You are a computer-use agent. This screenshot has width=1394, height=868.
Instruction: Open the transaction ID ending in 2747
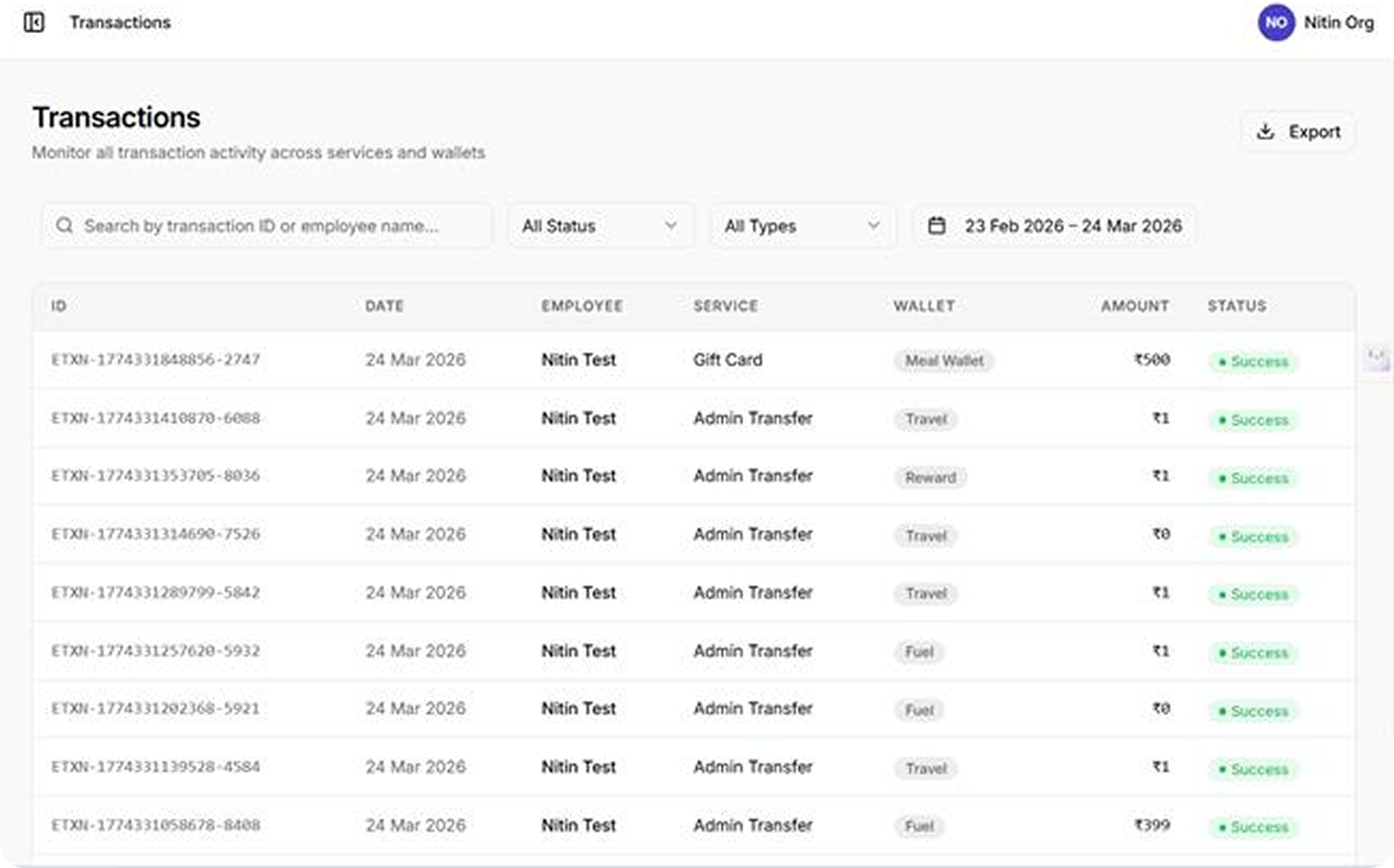tap(156, 360)
